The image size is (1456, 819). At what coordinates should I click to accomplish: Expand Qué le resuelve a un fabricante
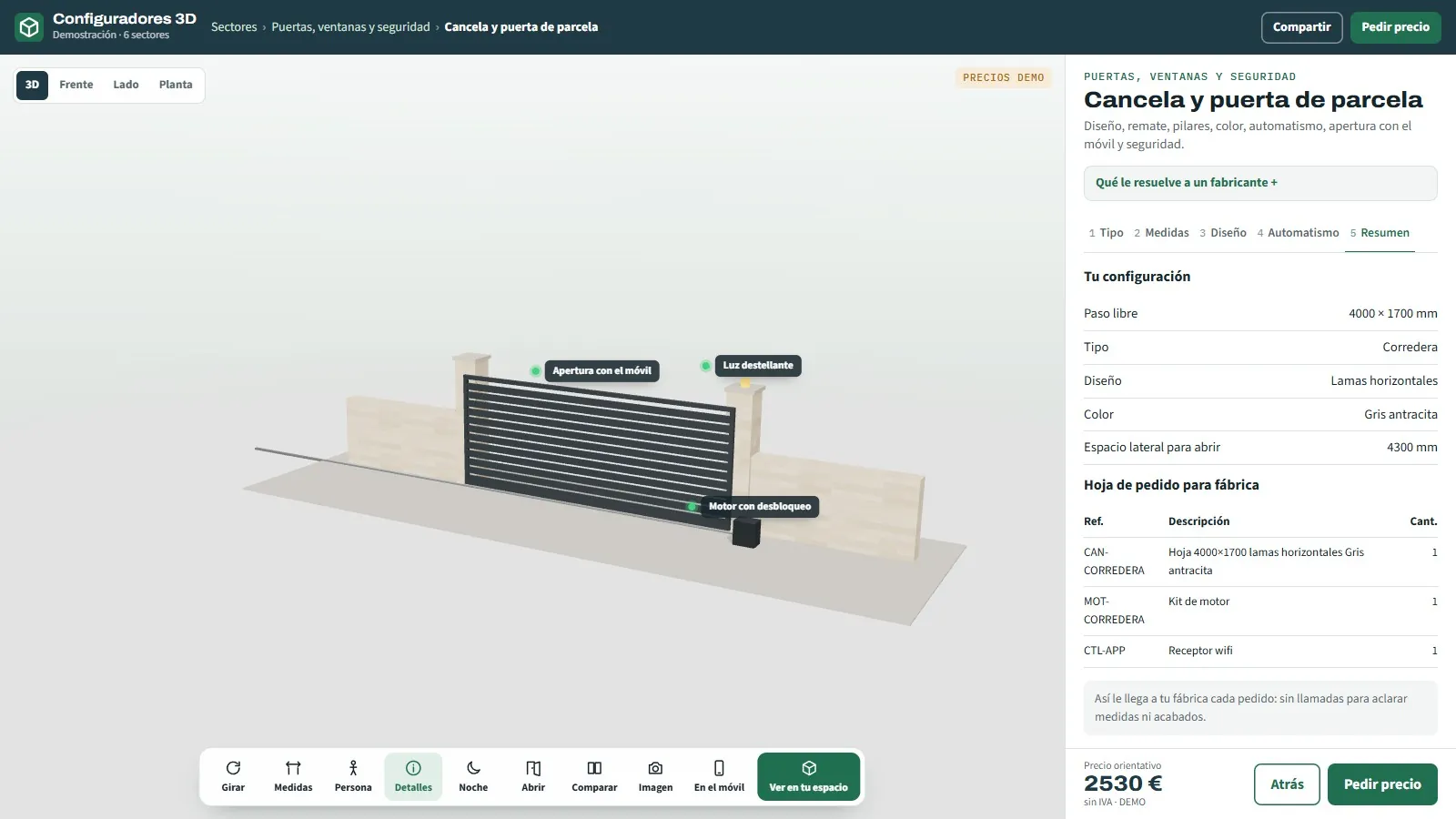1260,183
